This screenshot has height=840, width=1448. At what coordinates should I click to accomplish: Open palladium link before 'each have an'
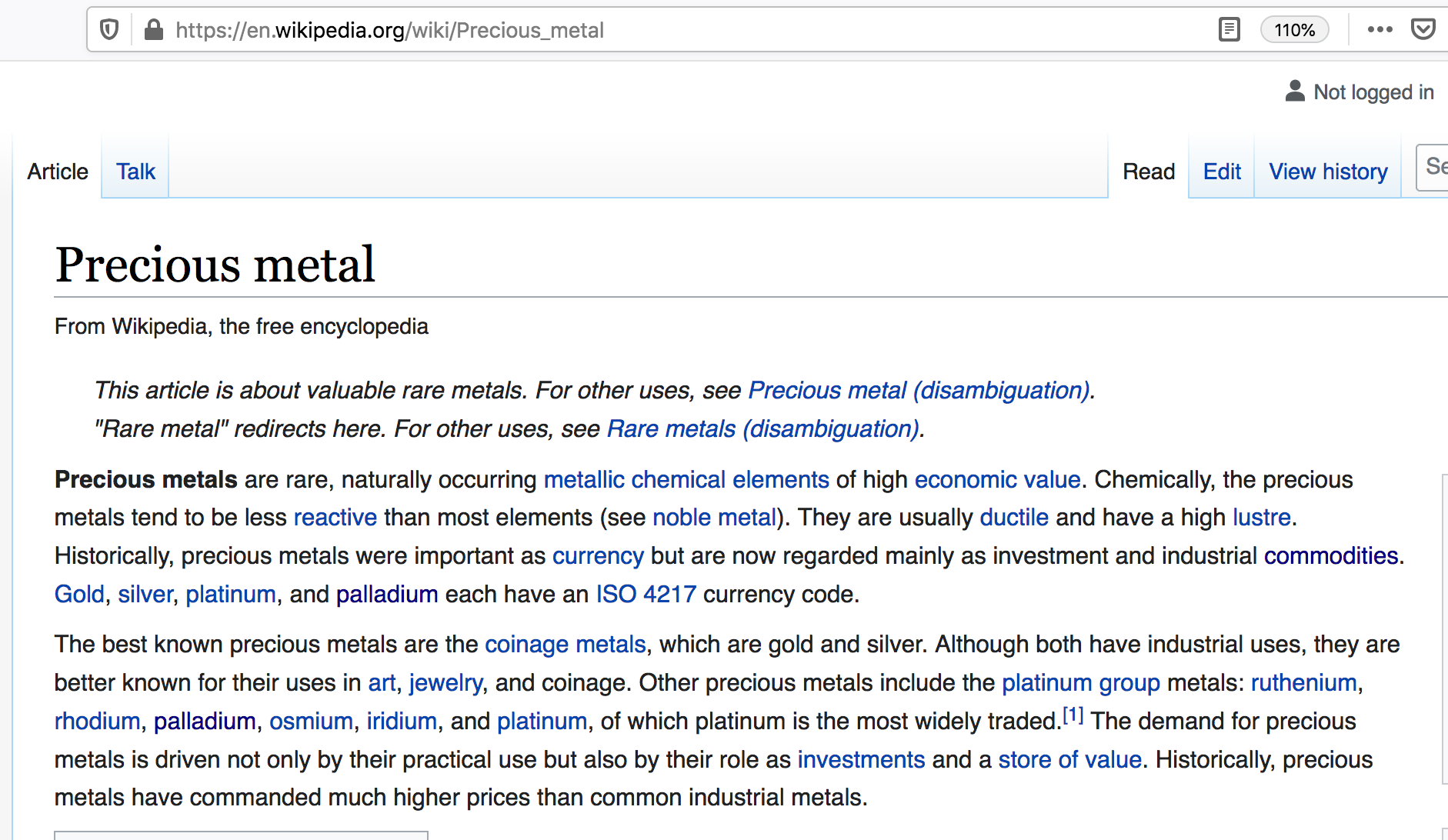tap(387, 595)
